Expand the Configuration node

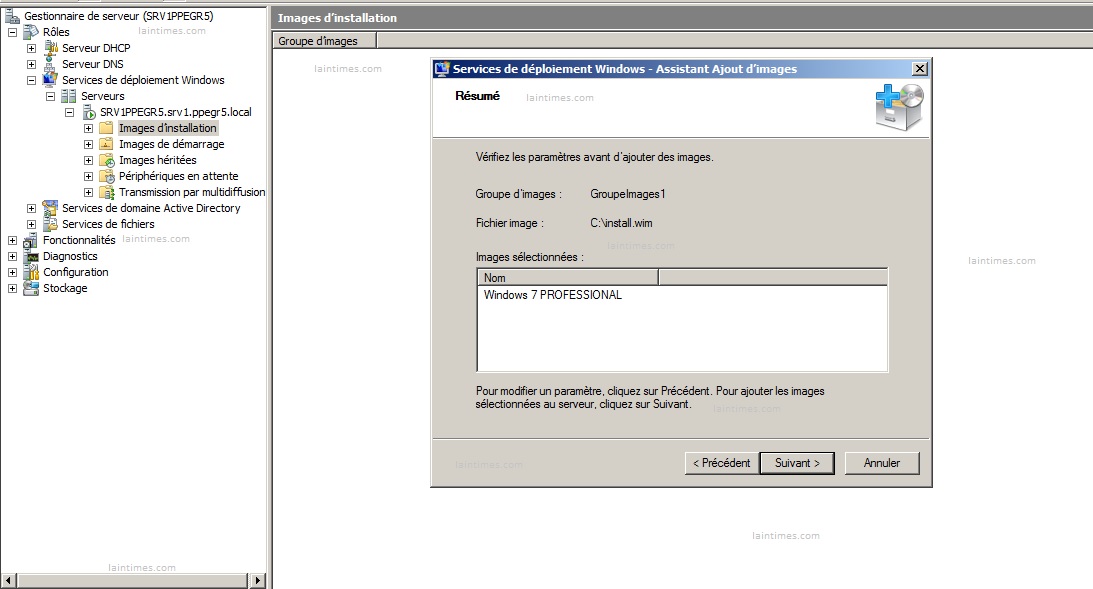pos(13,273)
